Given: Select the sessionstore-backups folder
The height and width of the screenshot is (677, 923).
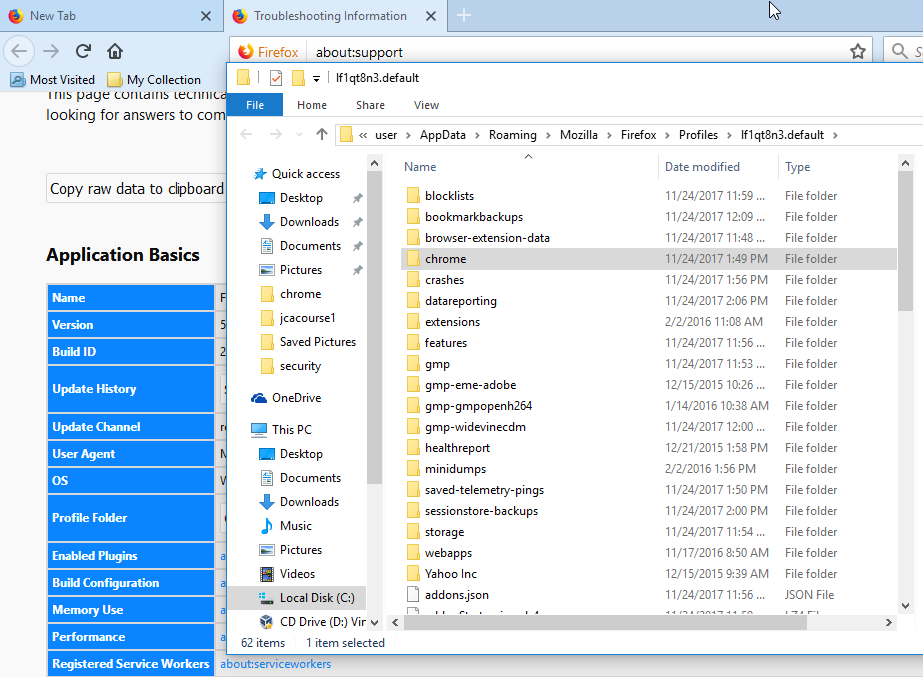Looking at the screenshot, I should [482, 511].
